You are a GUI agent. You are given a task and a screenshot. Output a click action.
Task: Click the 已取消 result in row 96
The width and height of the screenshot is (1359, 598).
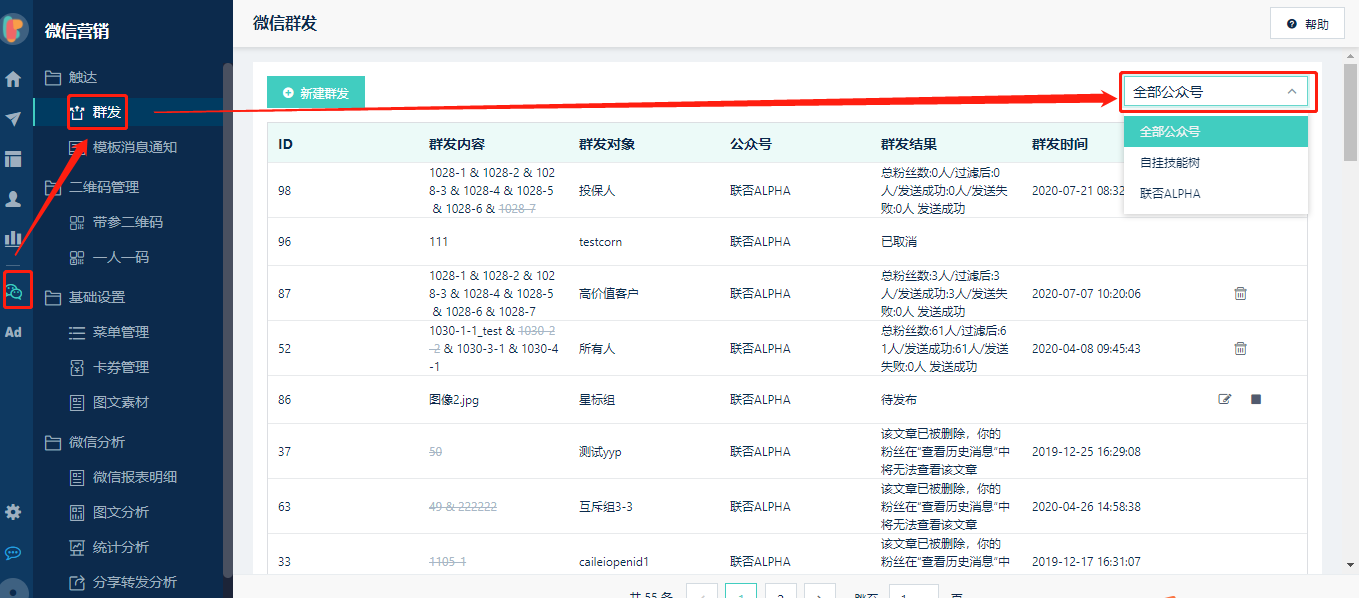(x=899, y=242)
